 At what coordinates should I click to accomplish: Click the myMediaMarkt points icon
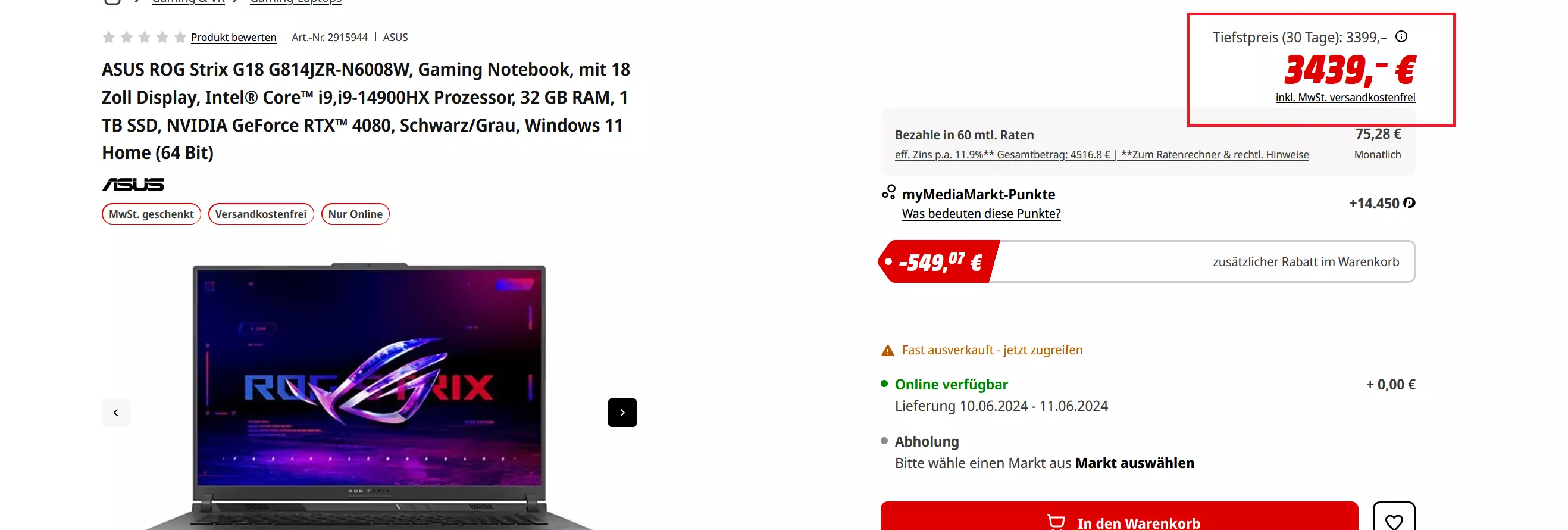(x=888, y=192)
